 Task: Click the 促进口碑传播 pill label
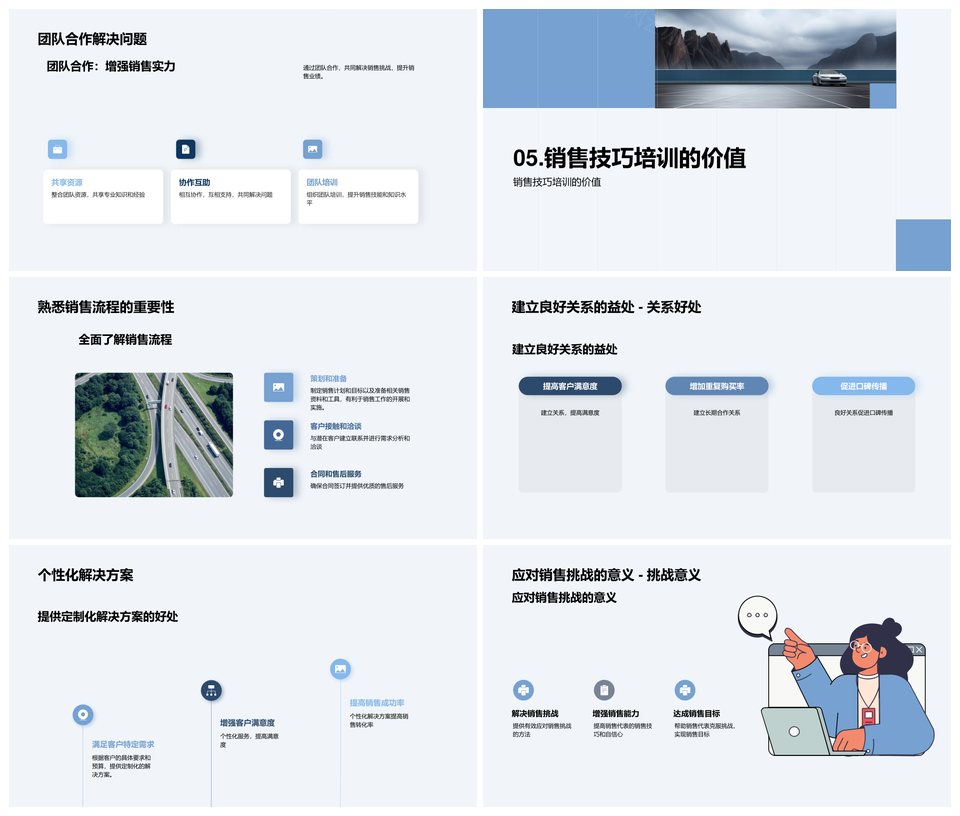pyautogui.click(x=863, y=386)
